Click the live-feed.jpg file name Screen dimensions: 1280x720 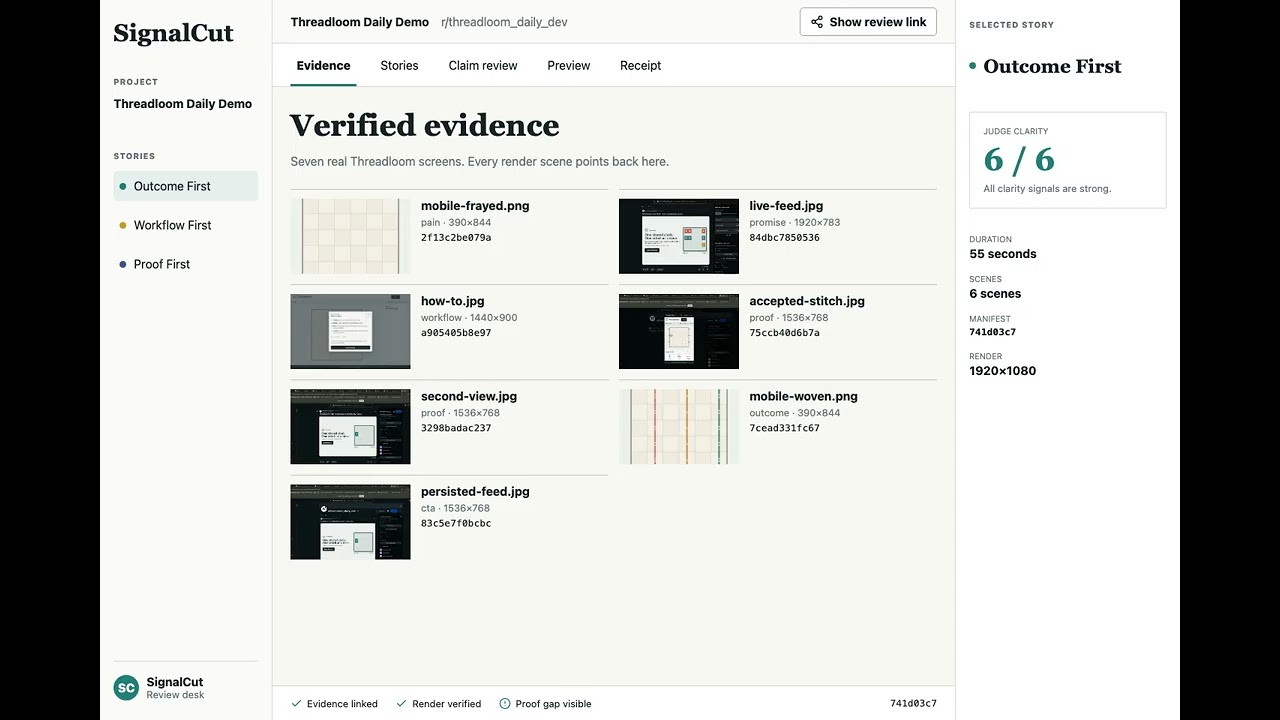coord(786,206)
